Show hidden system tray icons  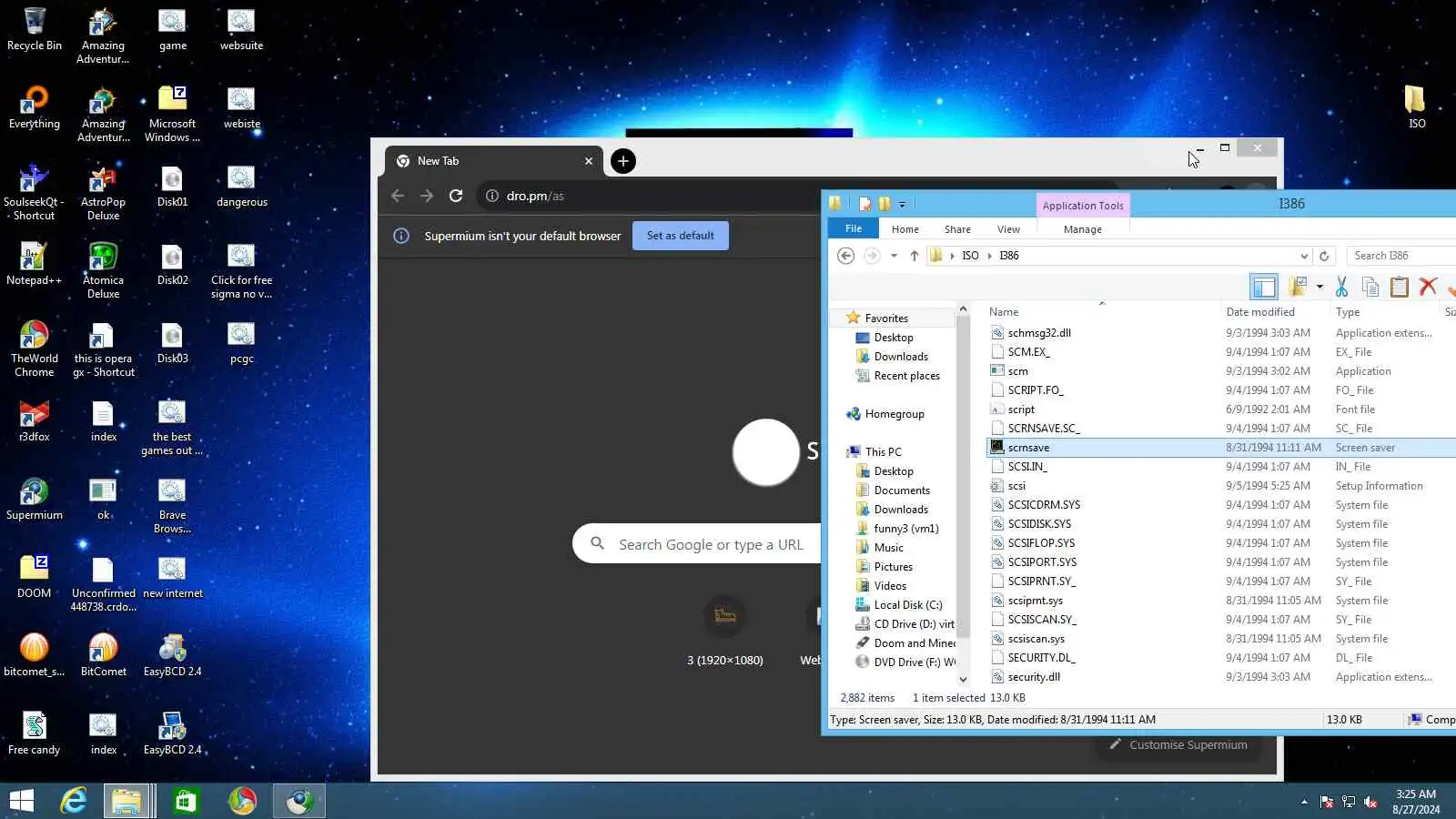coord(1304,802)
